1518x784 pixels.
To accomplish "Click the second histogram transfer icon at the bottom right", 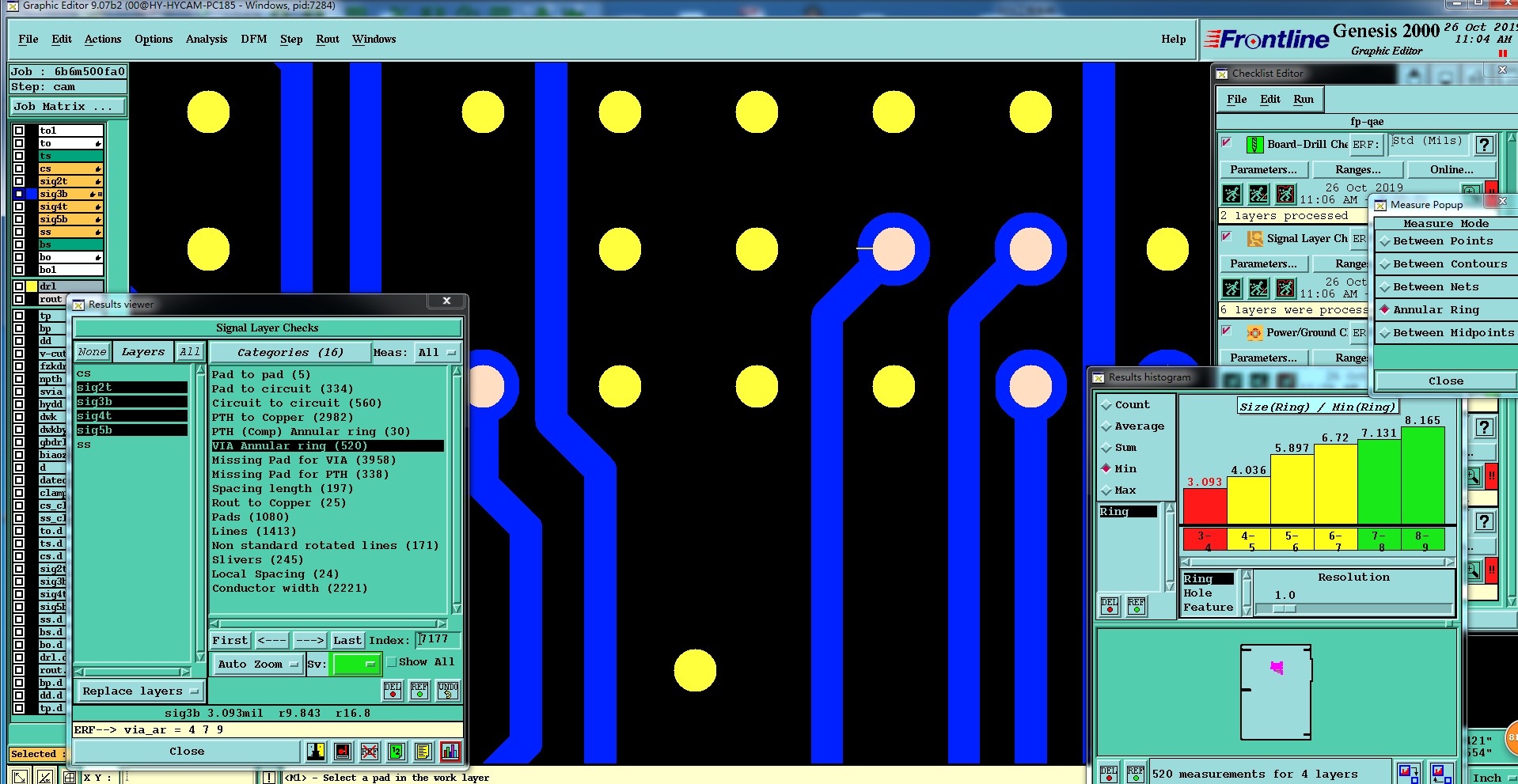I will coord(1441,773).
